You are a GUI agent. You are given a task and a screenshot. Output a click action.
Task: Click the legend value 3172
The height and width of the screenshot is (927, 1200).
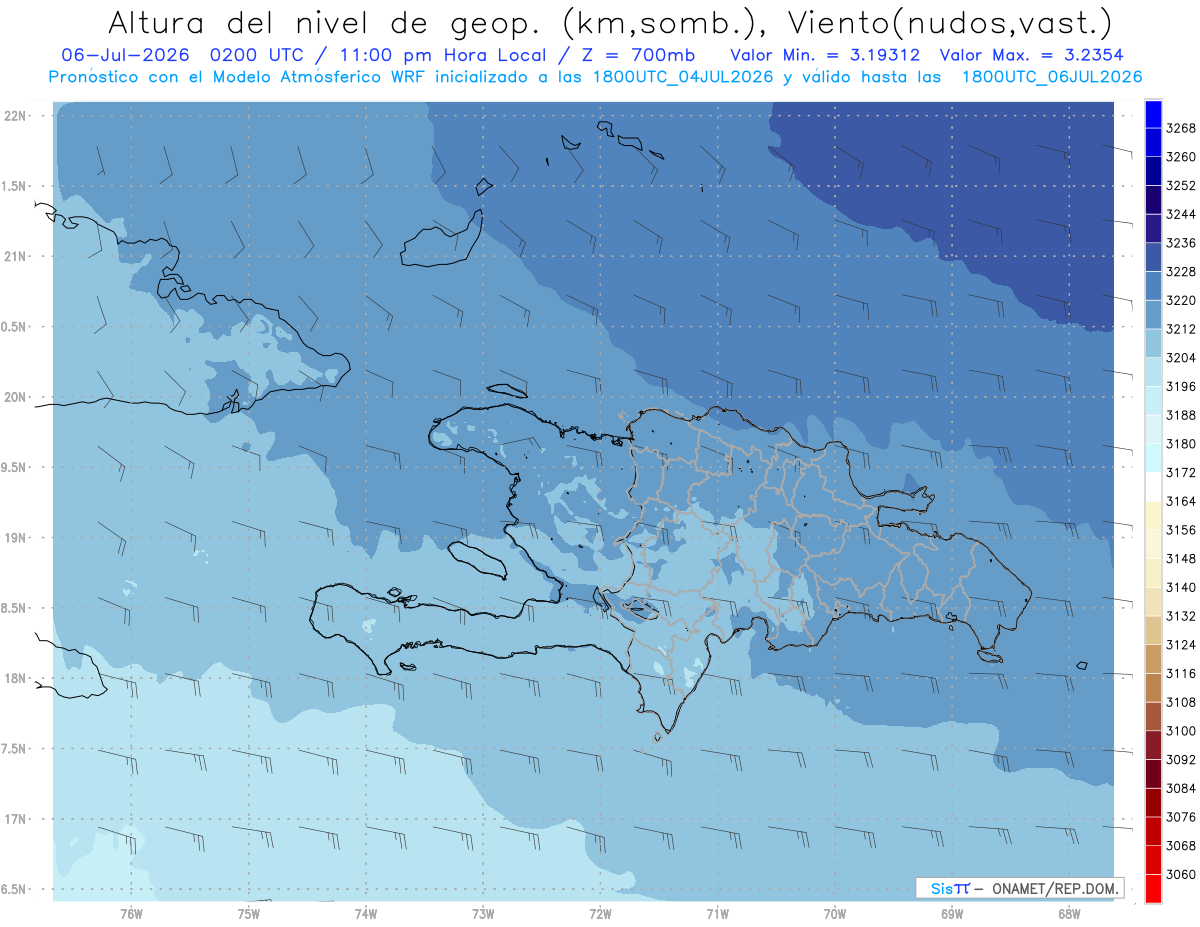click(1181, 472)
